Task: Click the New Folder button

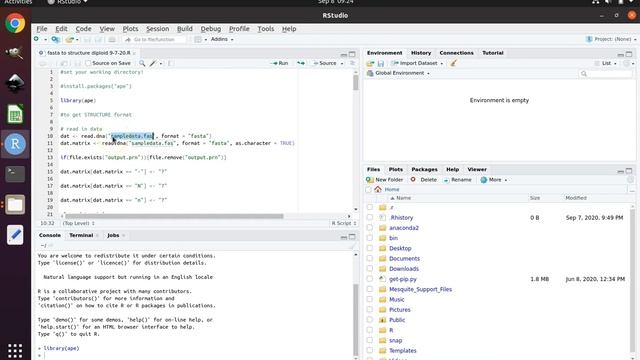Action: [384, 180]
